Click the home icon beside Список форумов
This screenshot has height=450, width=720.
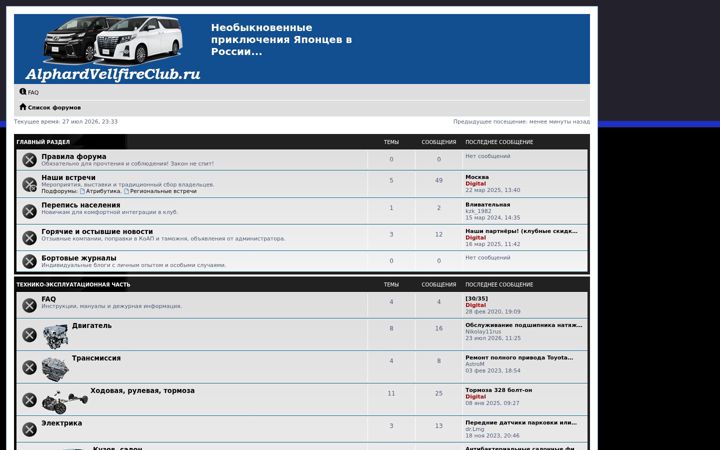point(22,107)
